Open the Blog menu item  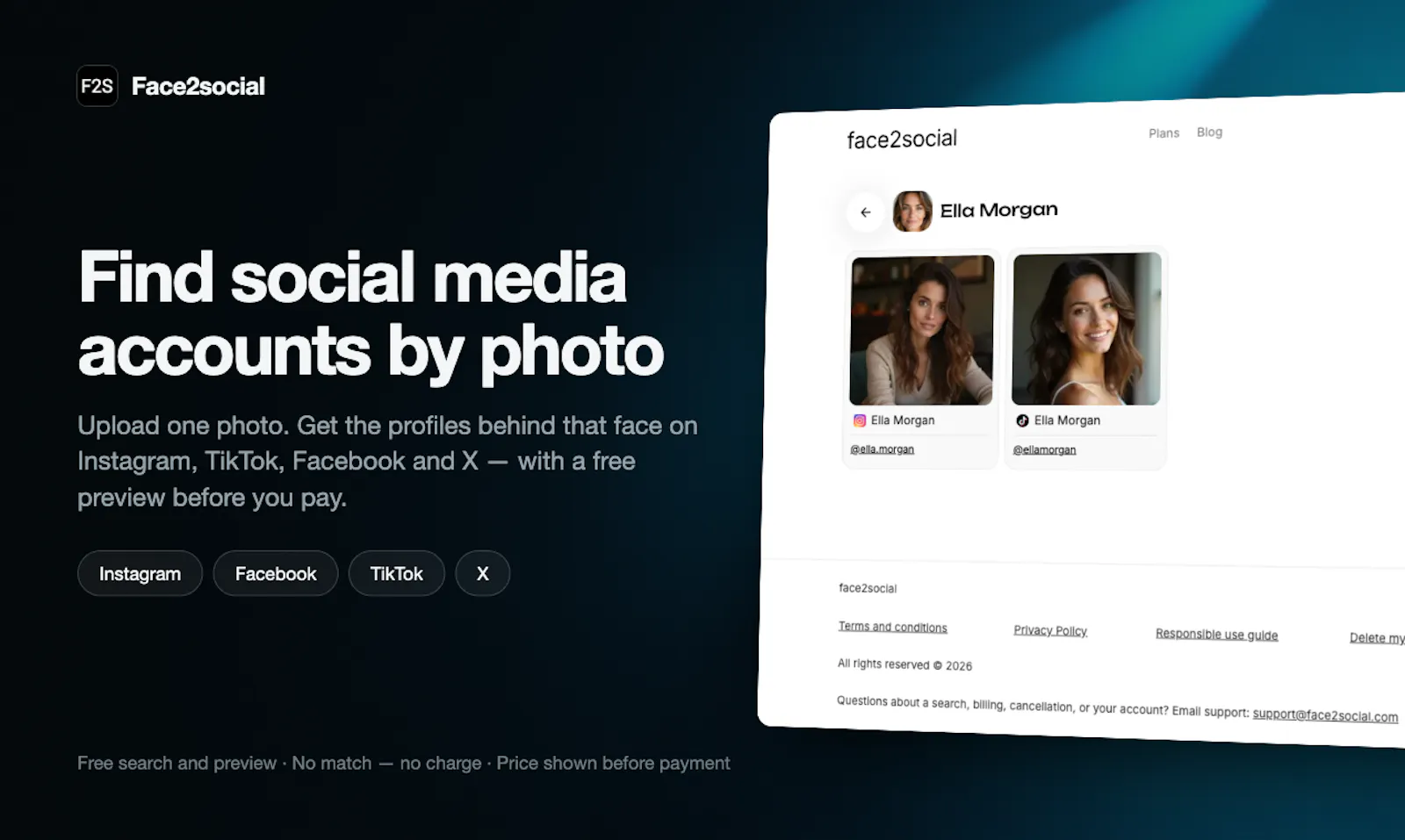coord(1209,132)
